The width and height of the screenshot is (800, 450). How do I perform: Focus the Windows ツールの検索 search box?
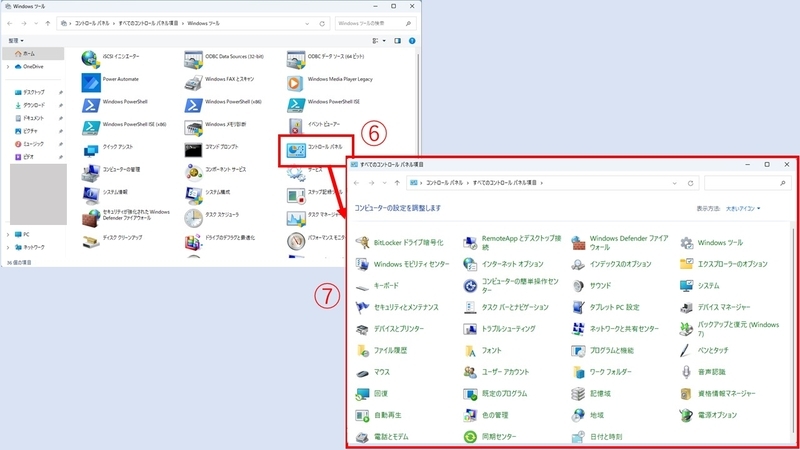pyautogui.click(x=375, y=23)
